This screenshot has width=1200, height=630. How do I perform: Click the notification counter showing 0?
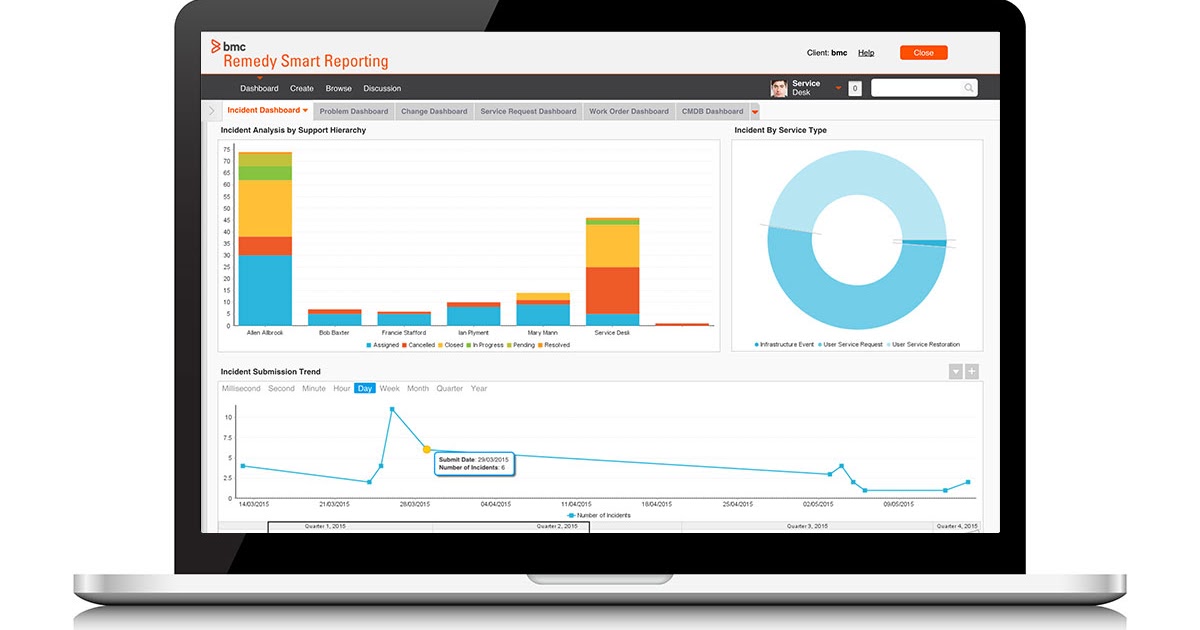pos(855,88)
